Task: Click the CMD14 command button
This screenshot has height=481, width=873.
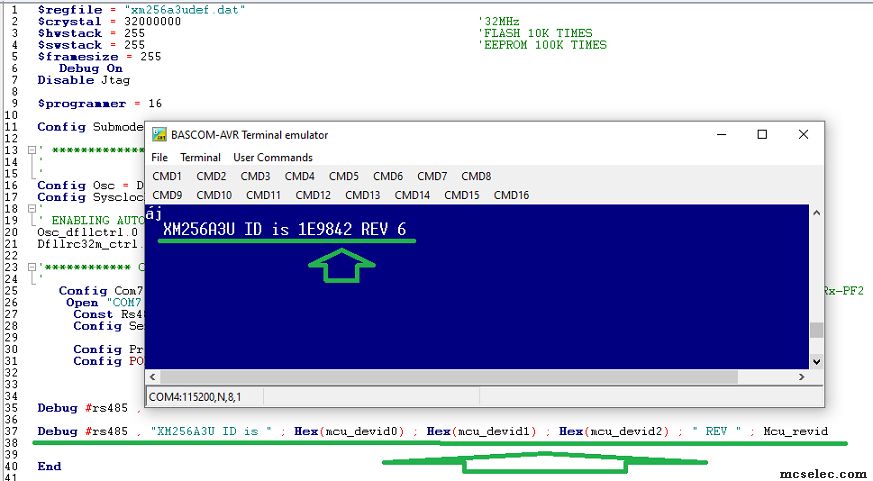Action: click(412, 195)
